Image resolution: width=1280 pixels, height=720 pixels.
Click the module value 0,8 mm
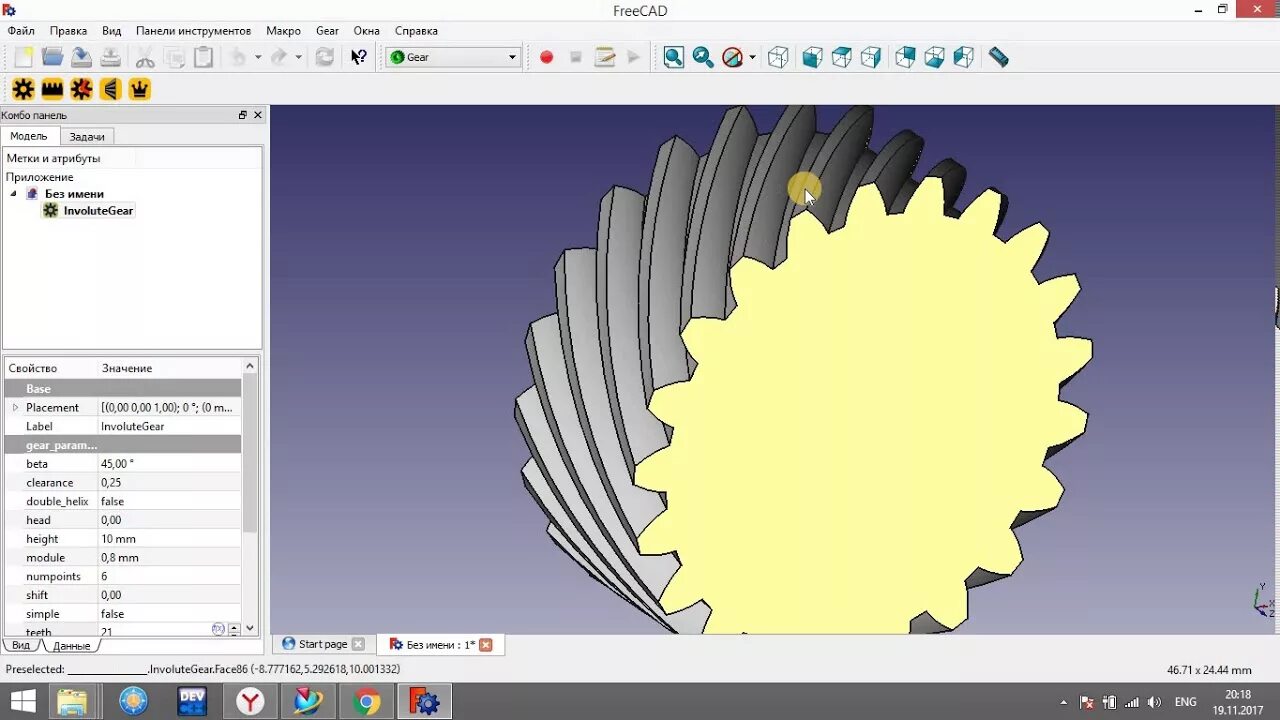click(170, 558)
